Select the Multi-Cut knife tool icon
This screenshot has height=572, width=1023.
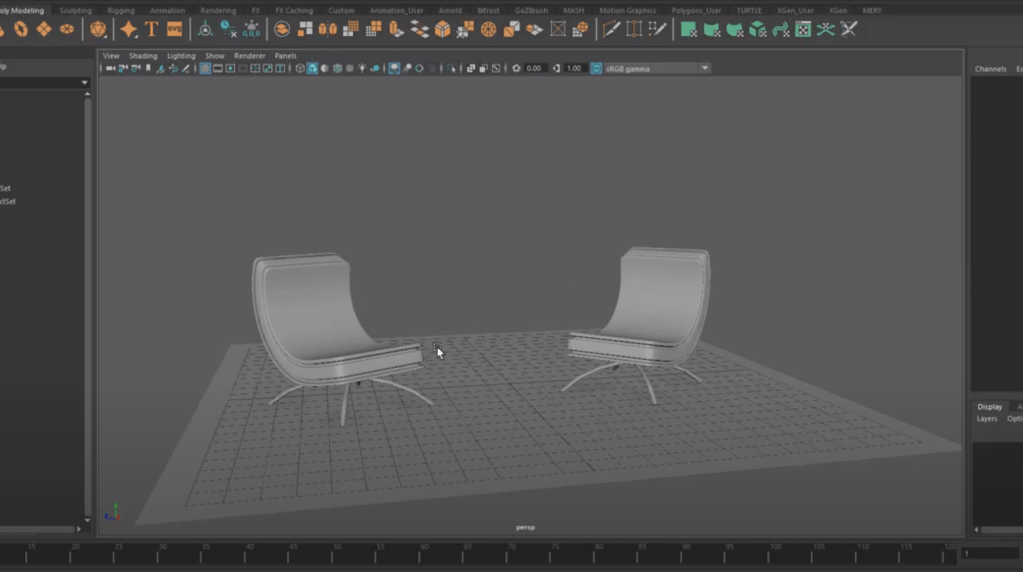[x=610, y=29]
